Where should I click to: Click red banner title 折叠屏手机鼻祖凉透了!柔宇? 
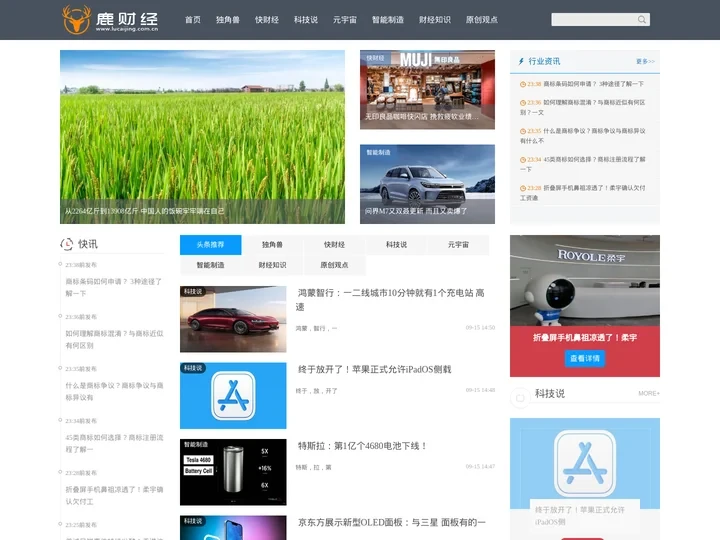point(585,338)
